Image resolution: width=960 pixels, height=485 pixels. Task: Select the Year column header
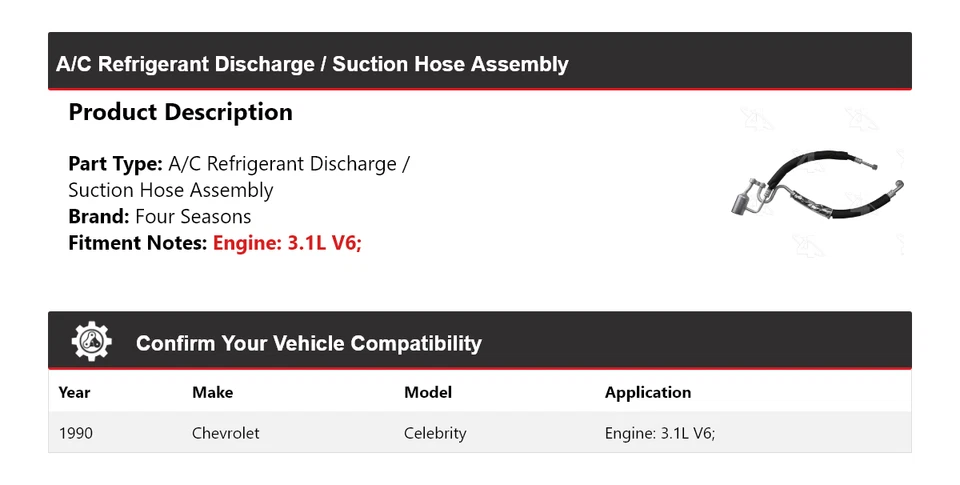point(74,392)
